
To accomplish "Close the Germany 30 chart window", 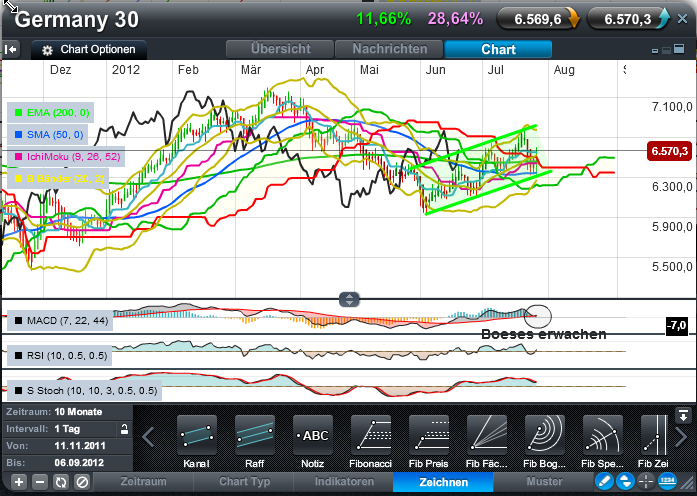I will (x=682, y=19).
